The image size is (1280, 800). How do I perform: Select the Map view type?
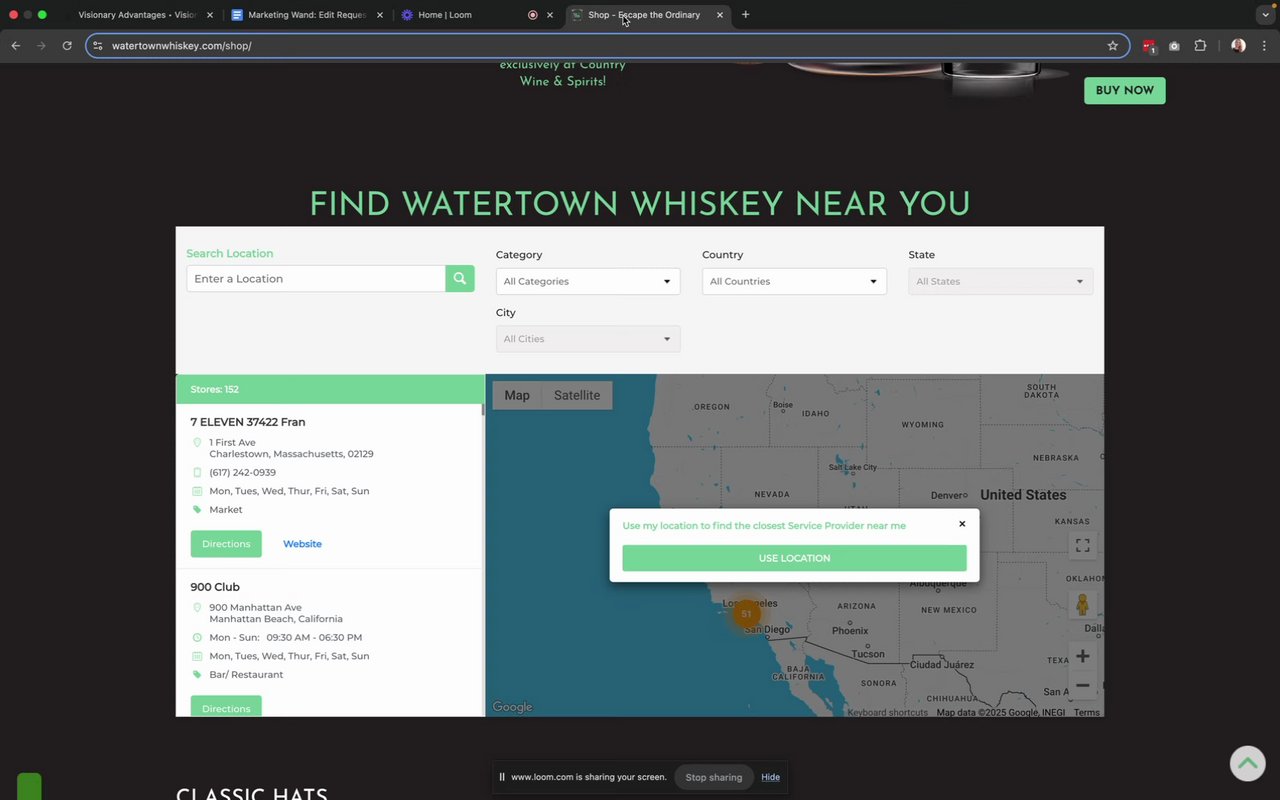tap(517, 395)
